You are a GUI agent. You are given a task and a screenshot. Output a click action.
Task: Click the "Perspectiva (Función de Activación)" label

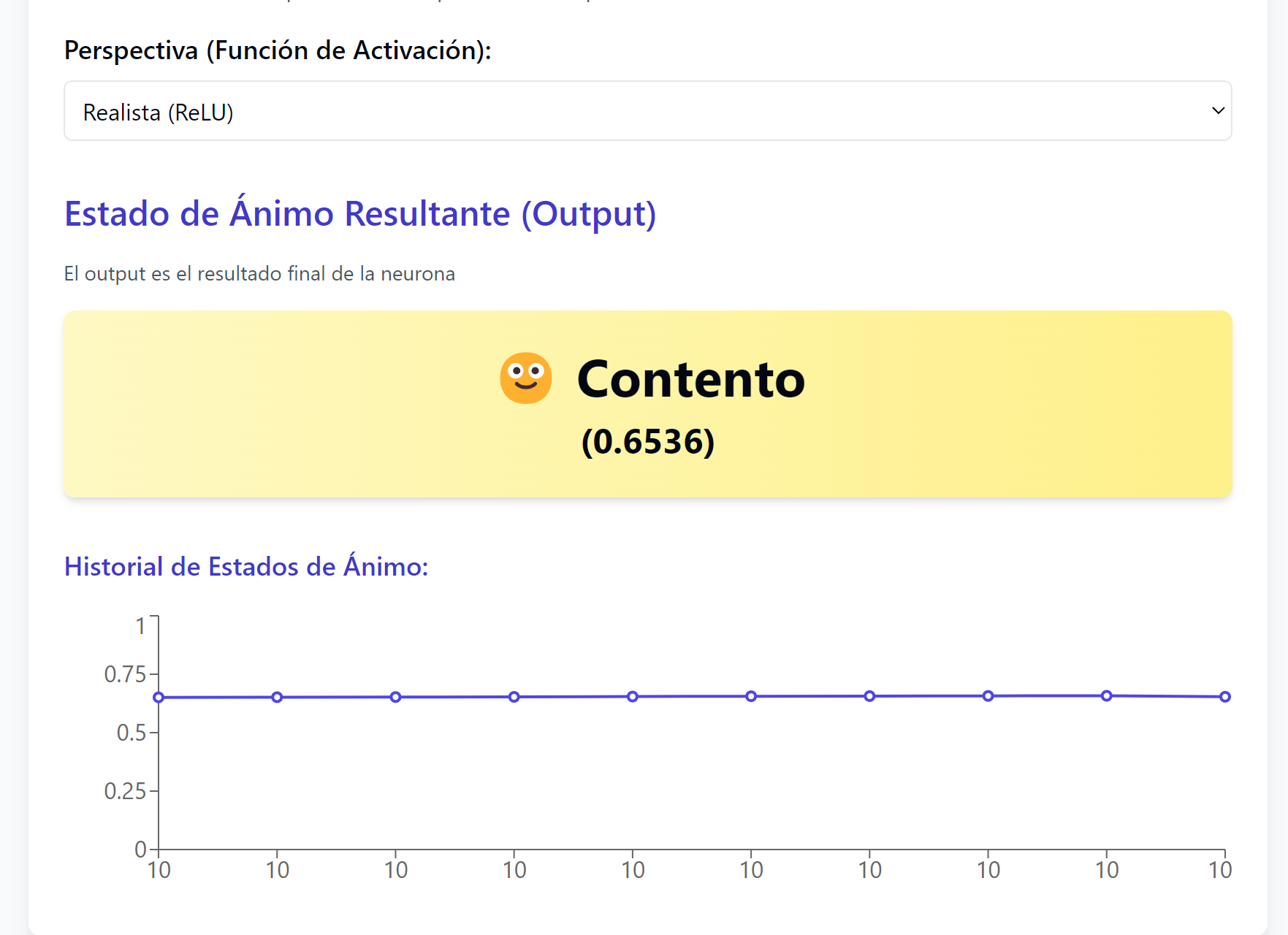click(x=278, y=50)
